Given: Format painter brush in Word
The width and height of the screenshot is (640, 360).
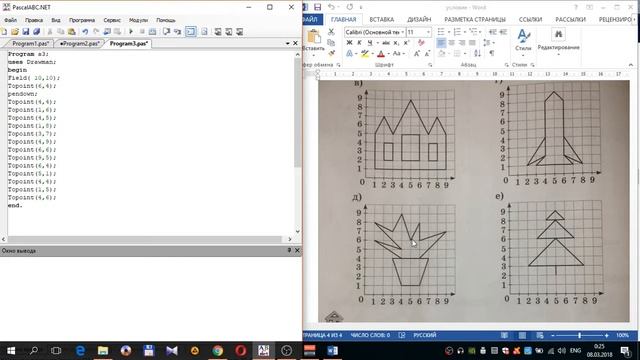Looking at the screenshot, I should point(331,53).
